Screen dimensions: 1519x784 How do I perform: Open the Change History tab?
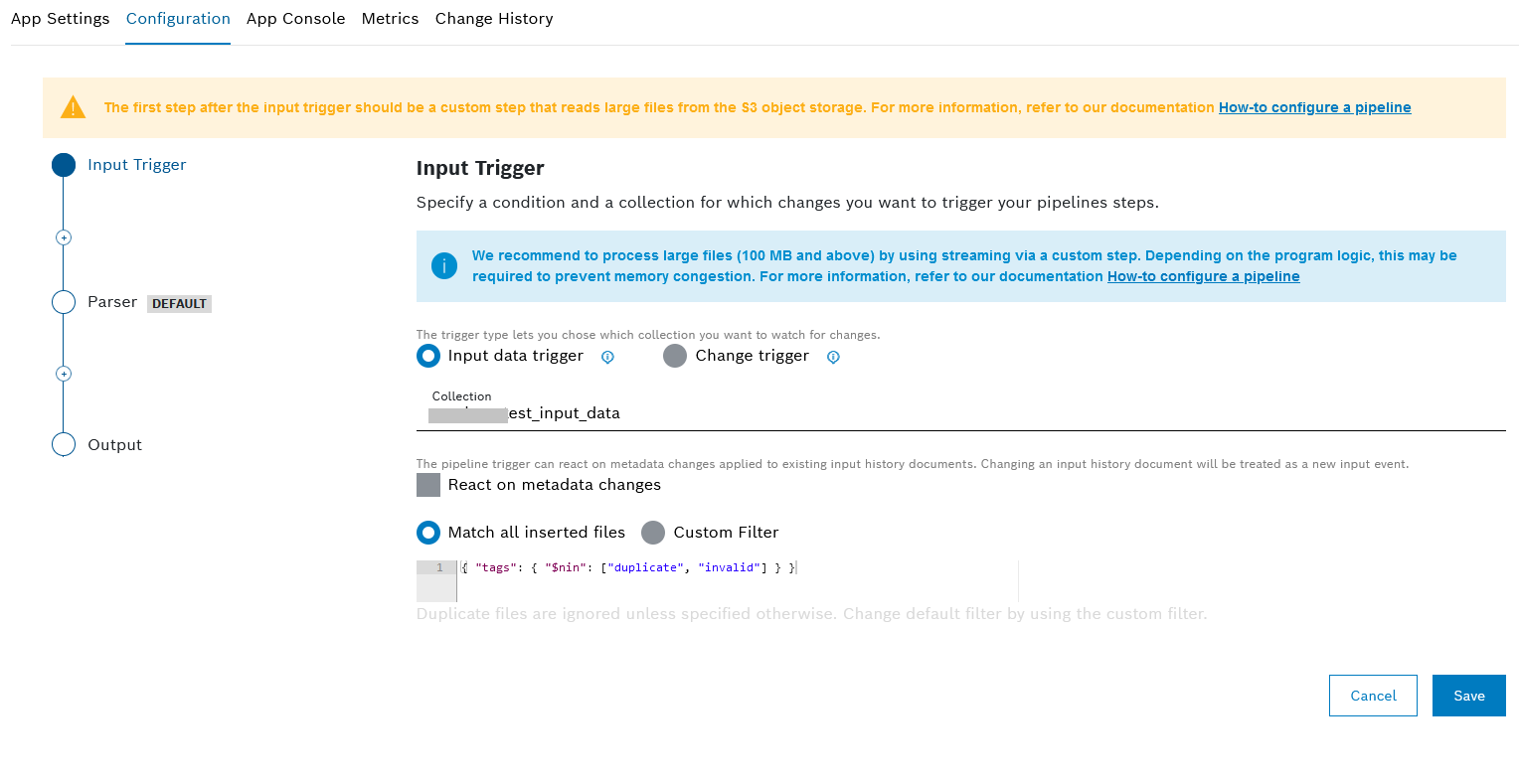click(x=493, y=19)
